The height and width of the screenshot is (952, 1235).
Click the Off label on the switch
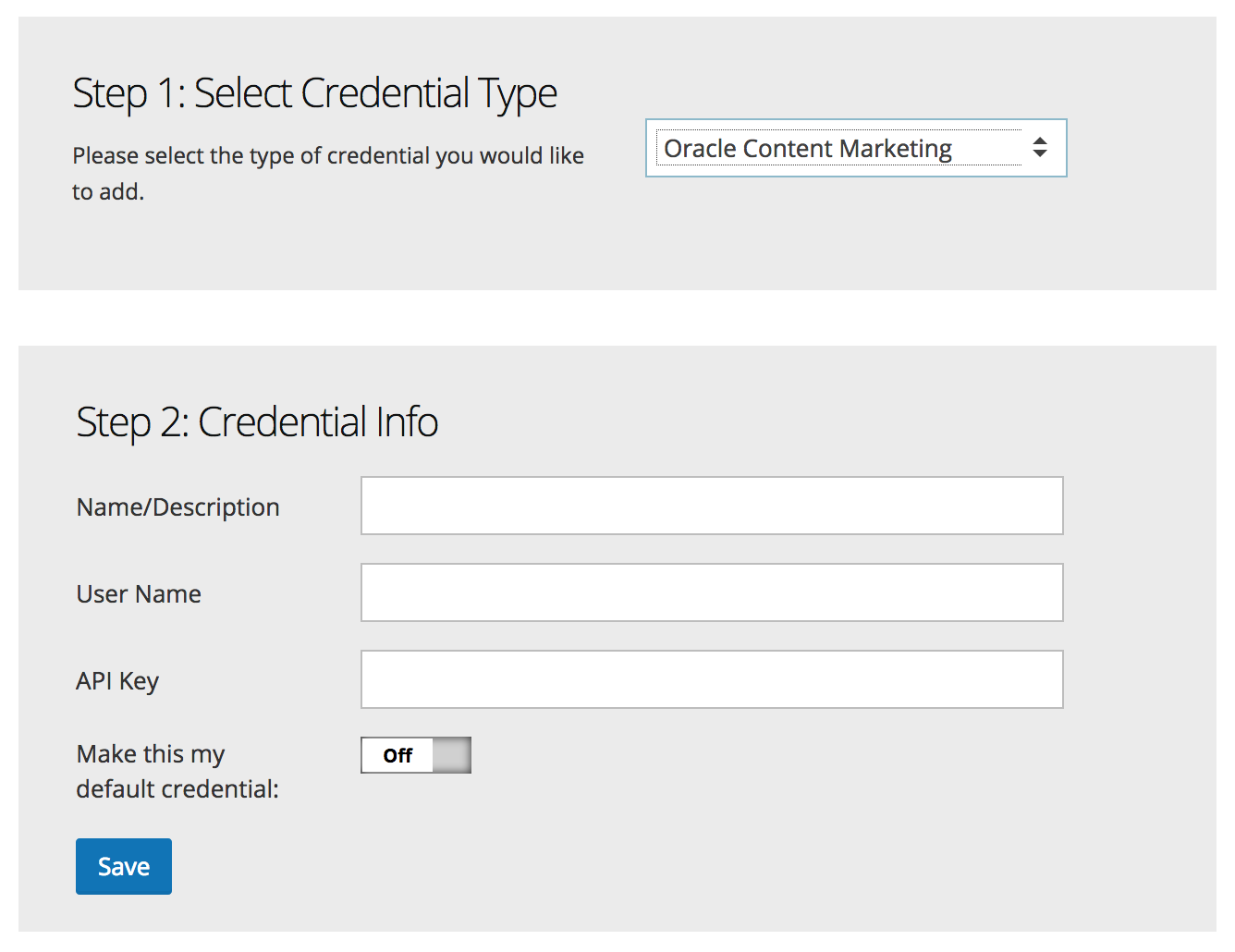[x=397, y=755]
